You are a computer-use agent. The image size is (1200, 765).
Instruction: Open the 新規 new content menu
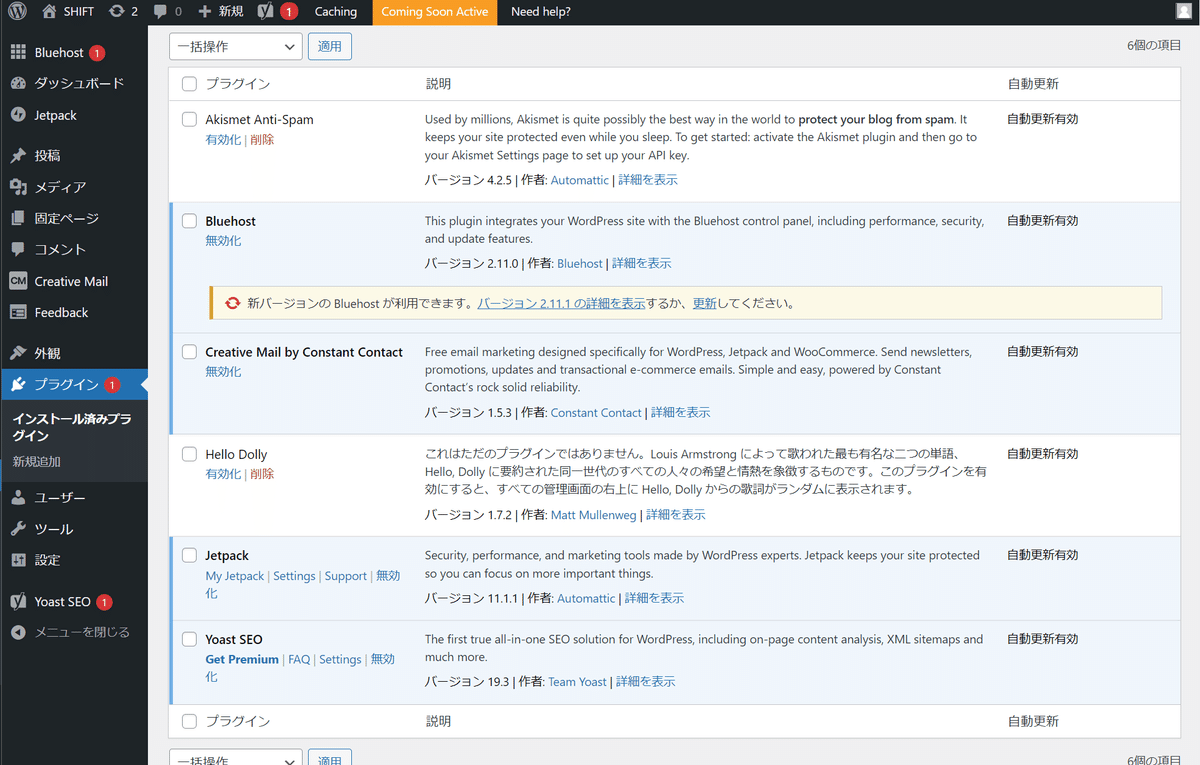[x=220, y=12]
